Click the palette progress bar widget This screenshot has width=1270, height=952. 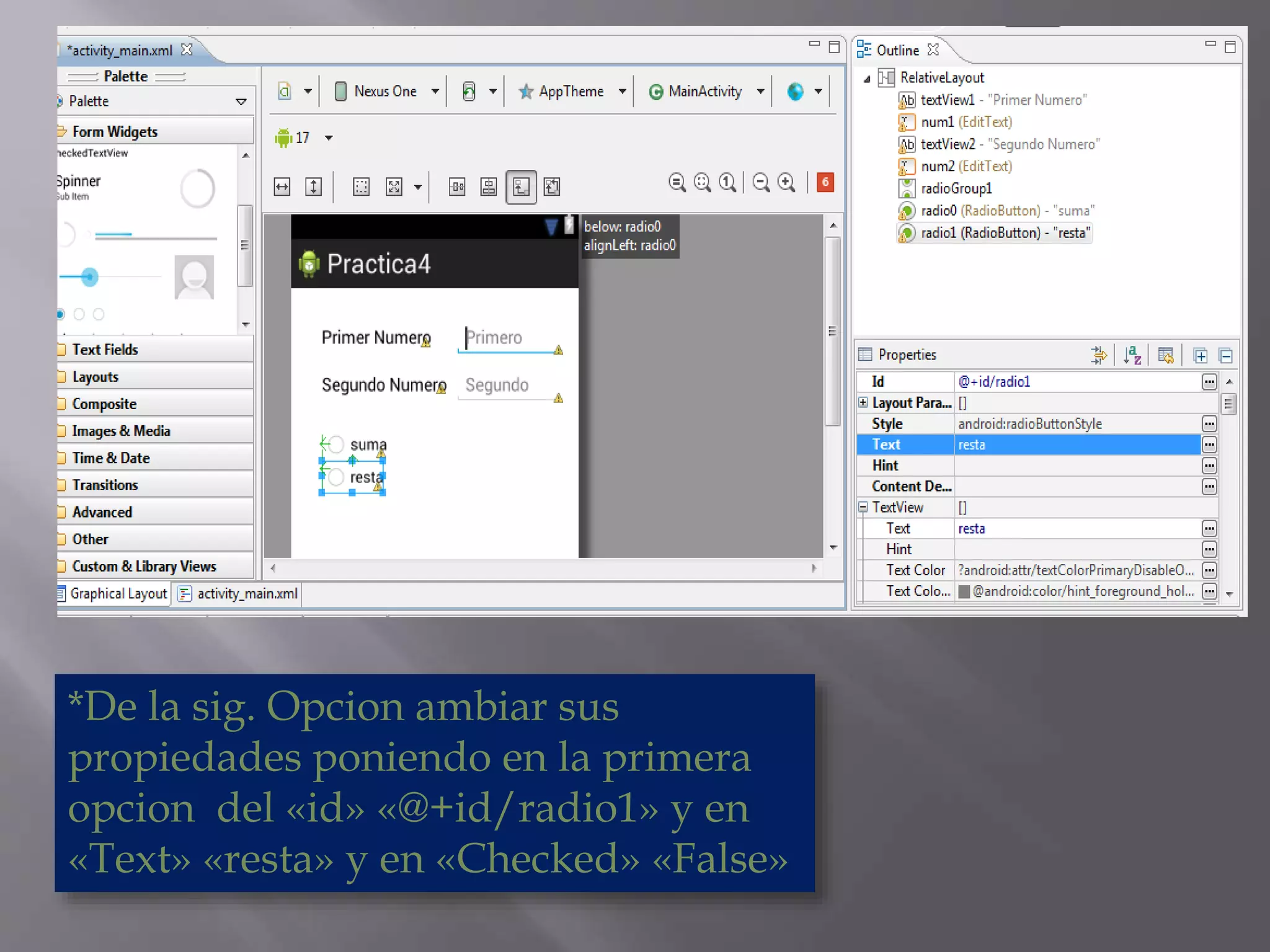click(x=156, y=236)
